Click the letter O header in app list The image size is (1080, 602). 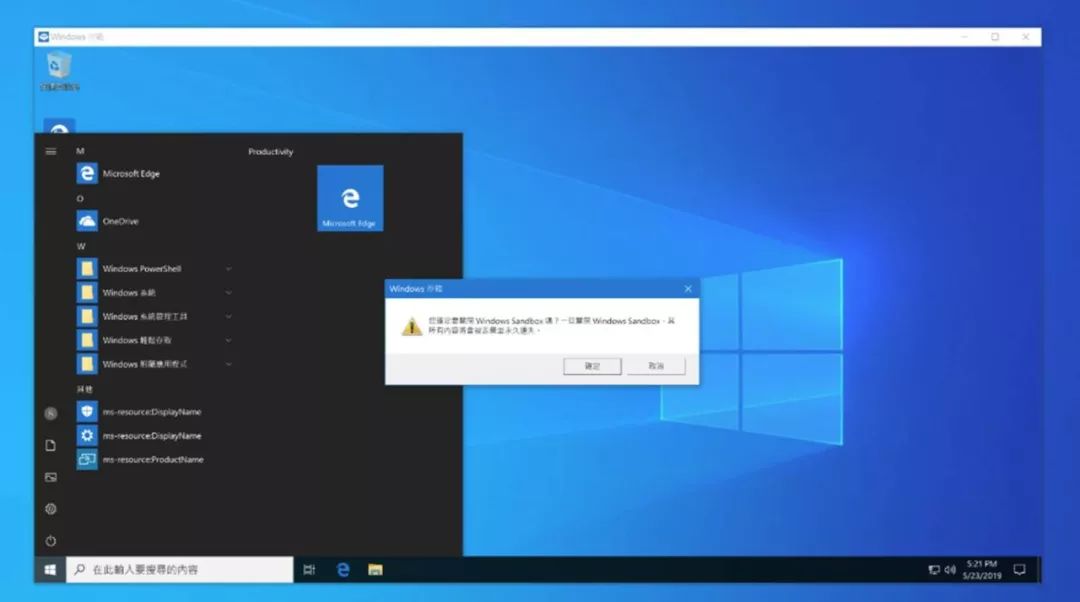pyautogui.click(x=81, y=198)
